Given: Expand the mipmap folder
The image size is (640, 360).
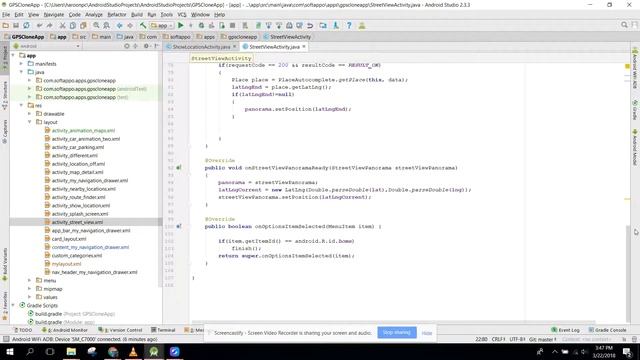Looking at the screenshot, I should pyautogui.click(x=29, y=289).
